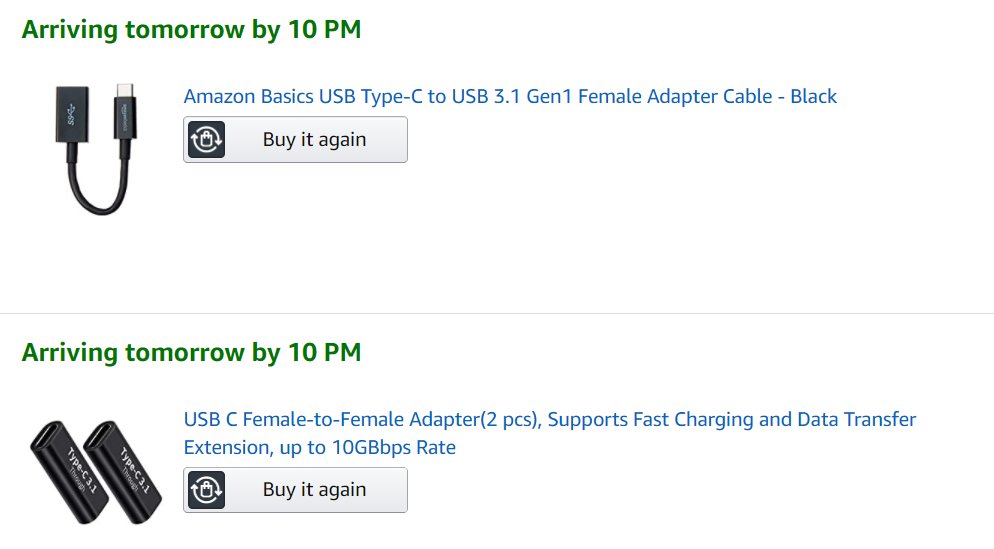Click the left Type-C 3.1 adapter in the image

[x=68, y=472]
